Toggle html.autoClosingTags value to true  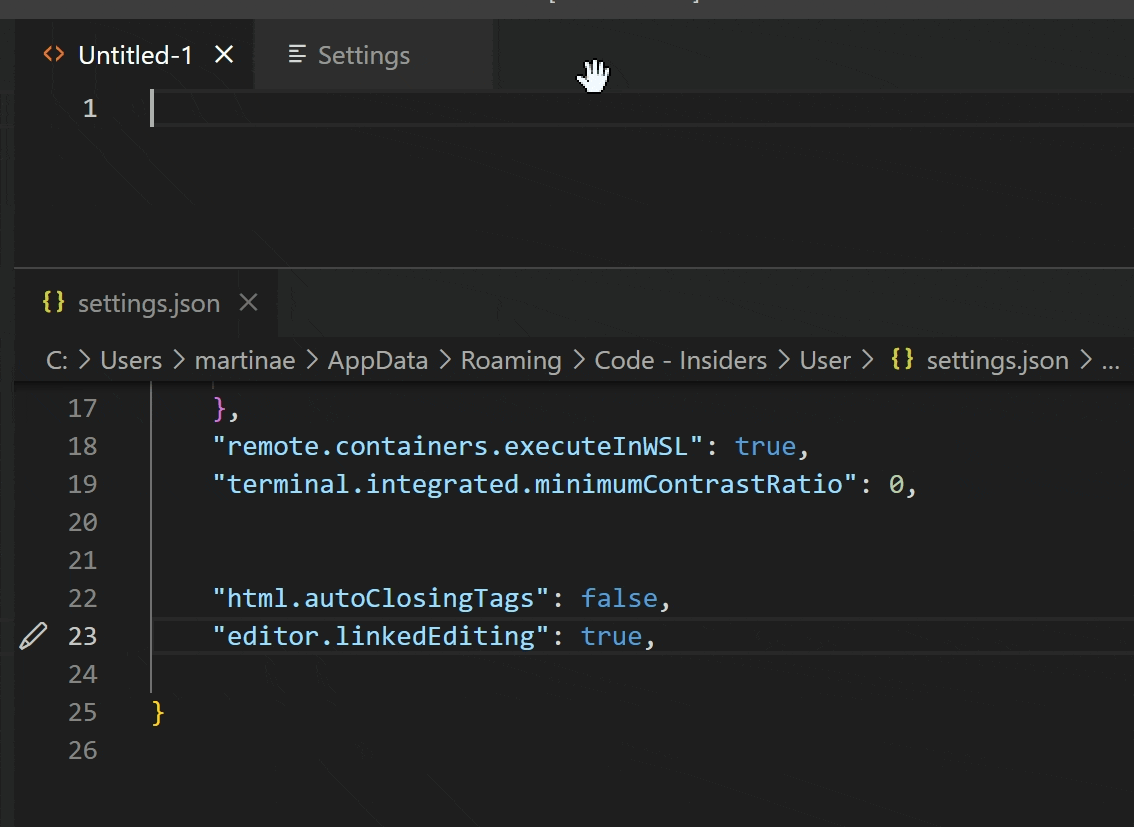620,597
